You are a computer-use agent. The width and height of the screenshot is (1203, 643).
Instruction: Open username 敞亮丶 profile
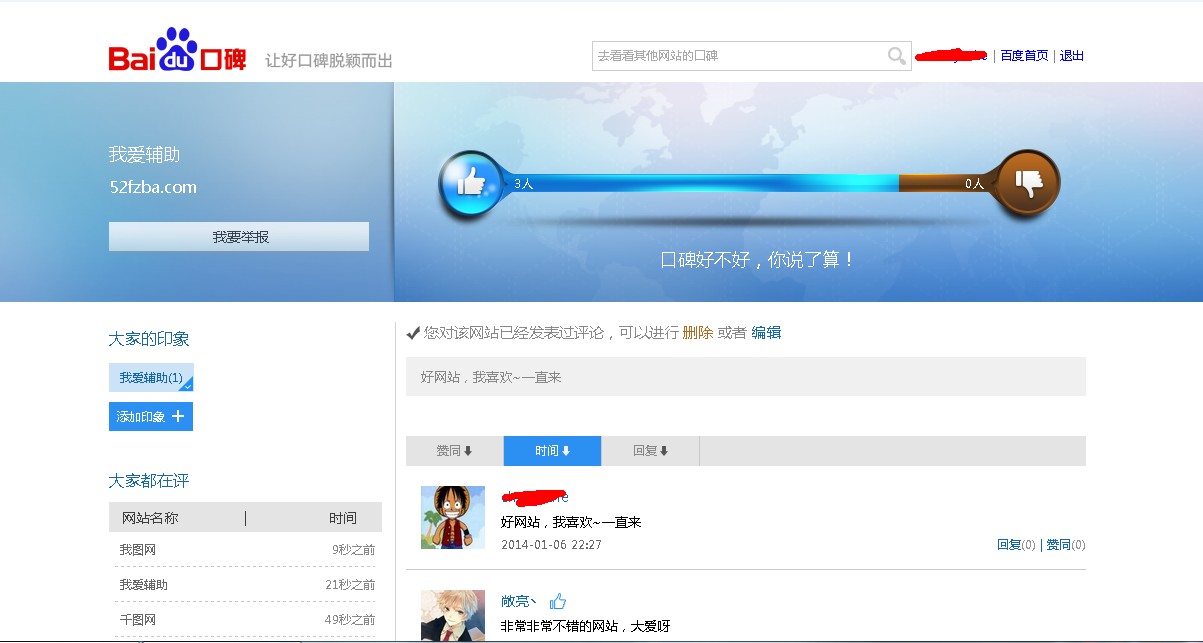pyautogui.click(x=519, y=601)
